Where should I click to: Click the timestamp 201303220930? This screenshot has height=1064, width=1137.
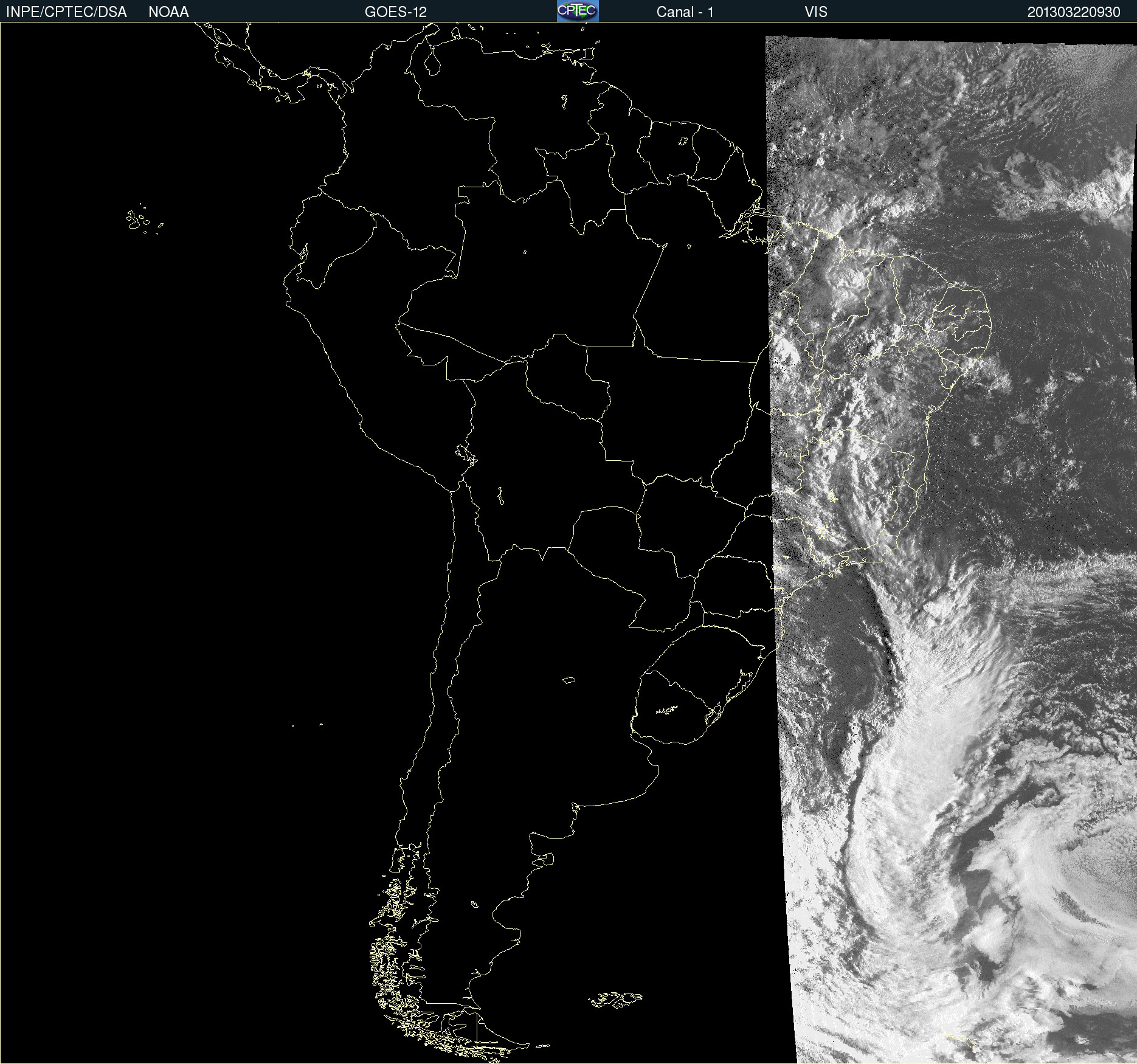1074,12
